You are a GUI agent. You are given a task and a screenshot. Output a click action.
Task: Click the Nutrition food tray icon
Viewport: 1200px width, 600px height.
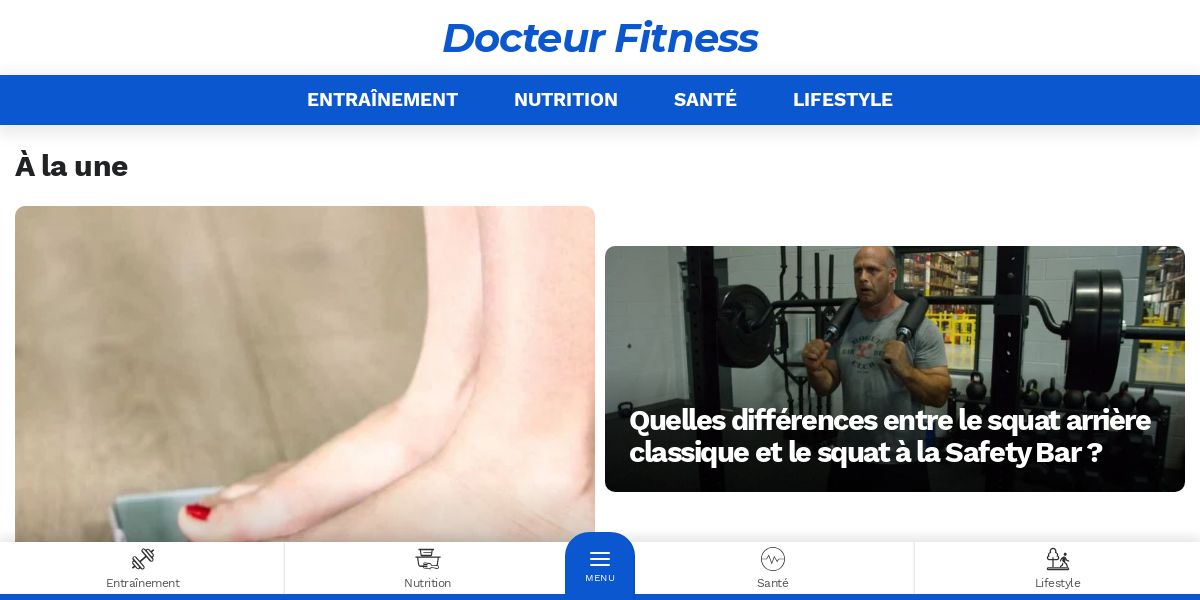[x=428, y=559]
